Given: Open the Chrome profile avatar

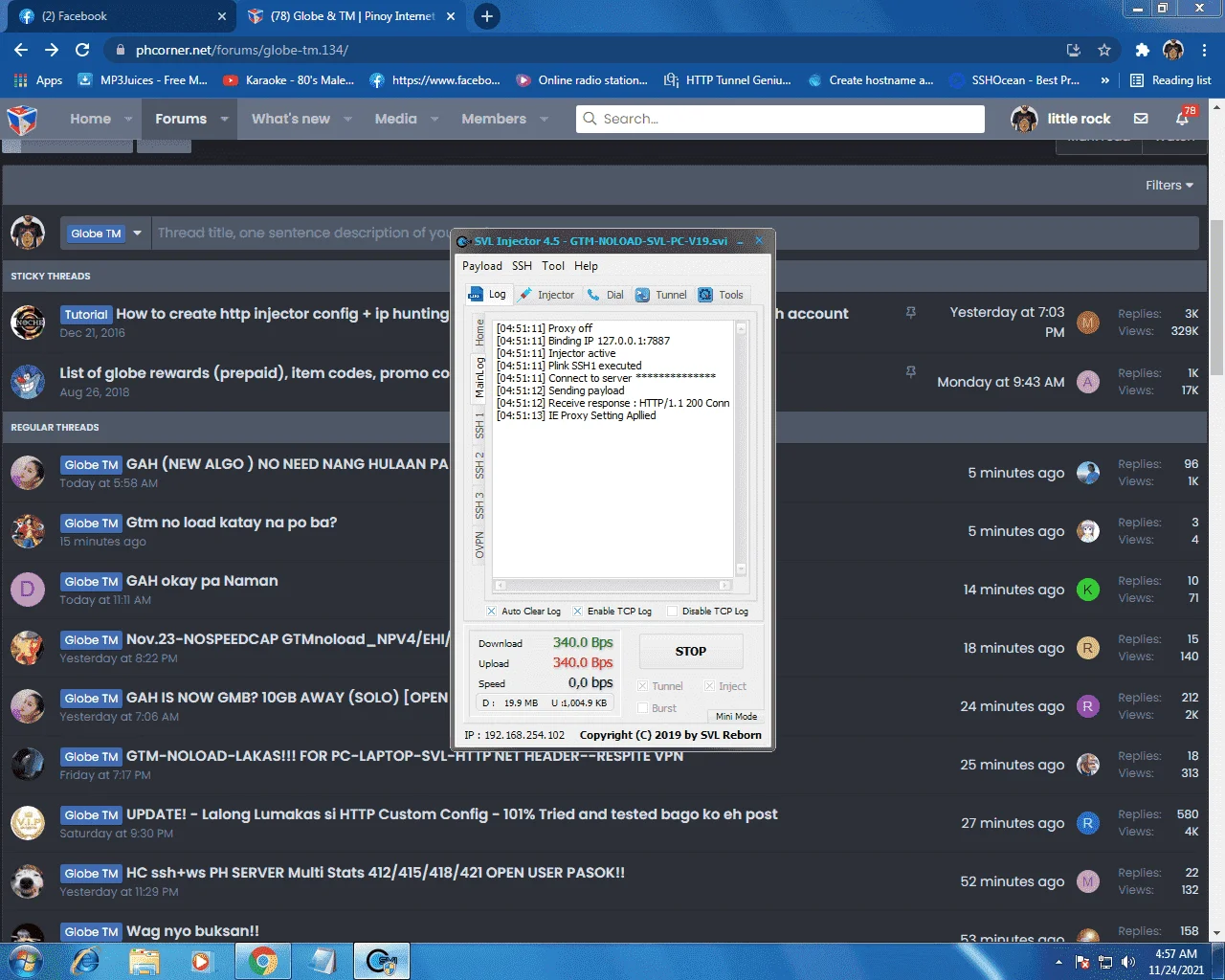Looking at the screenshot, I should pyautogui.click(x=1173, y=50).
